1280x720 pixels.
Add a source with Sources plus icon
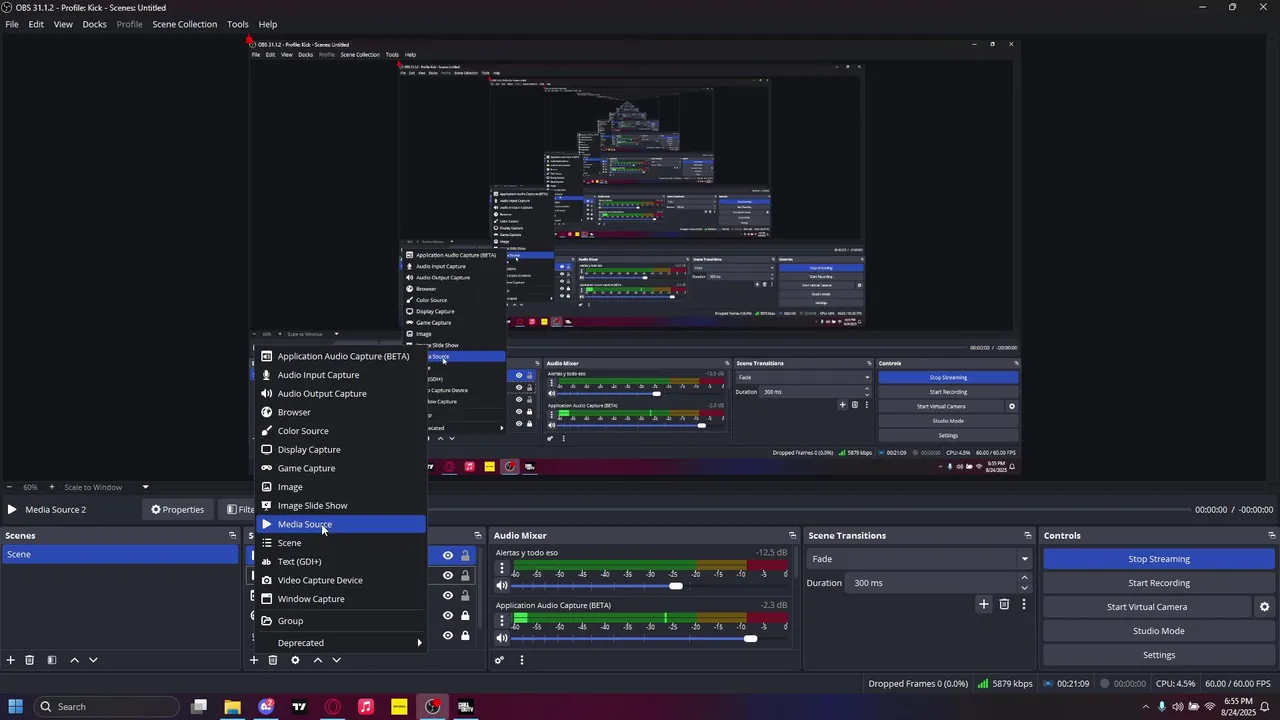coord(254,660)
